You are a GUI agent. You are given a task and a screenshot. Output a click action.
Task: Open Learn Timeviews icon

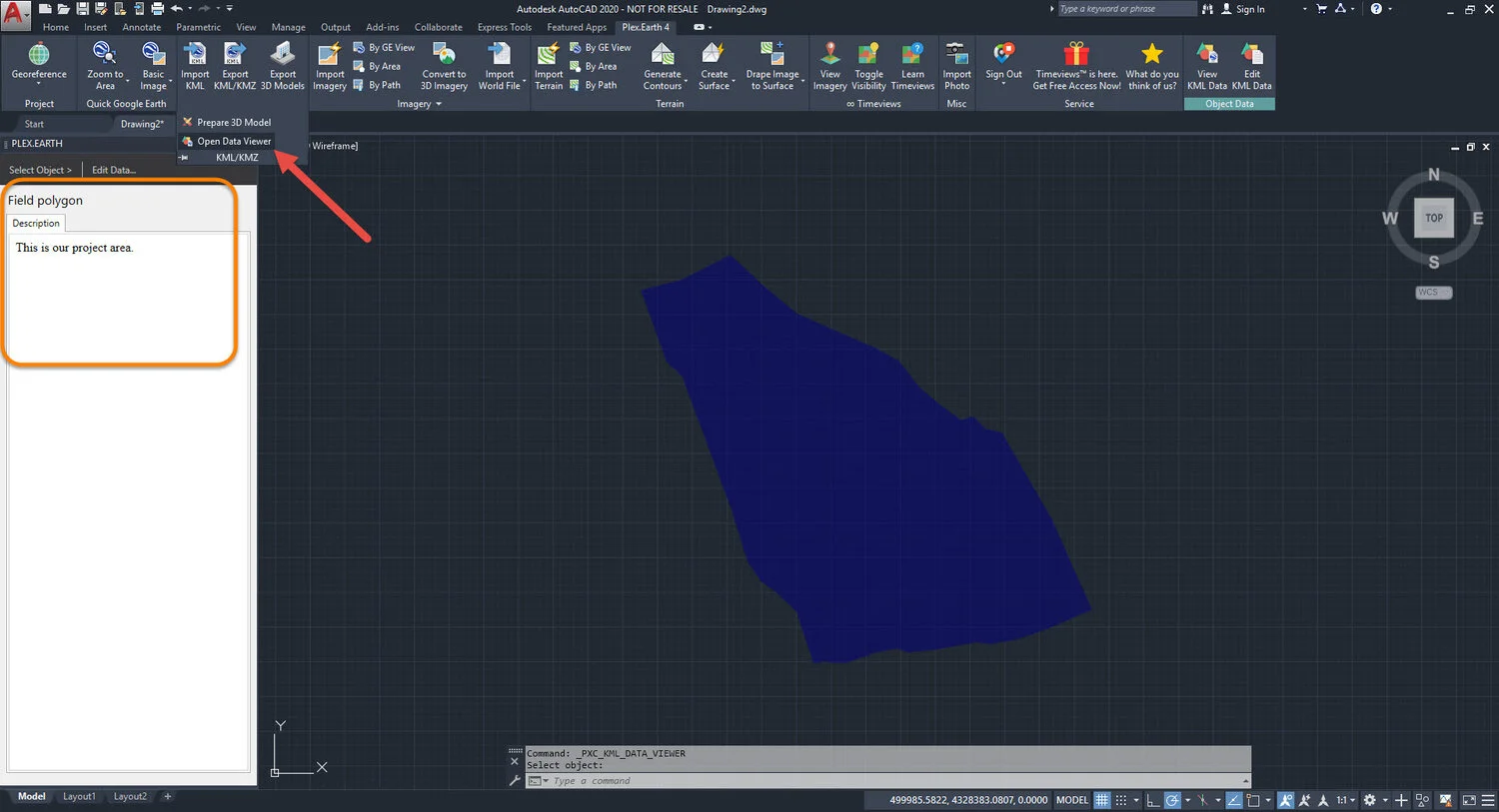912,53
